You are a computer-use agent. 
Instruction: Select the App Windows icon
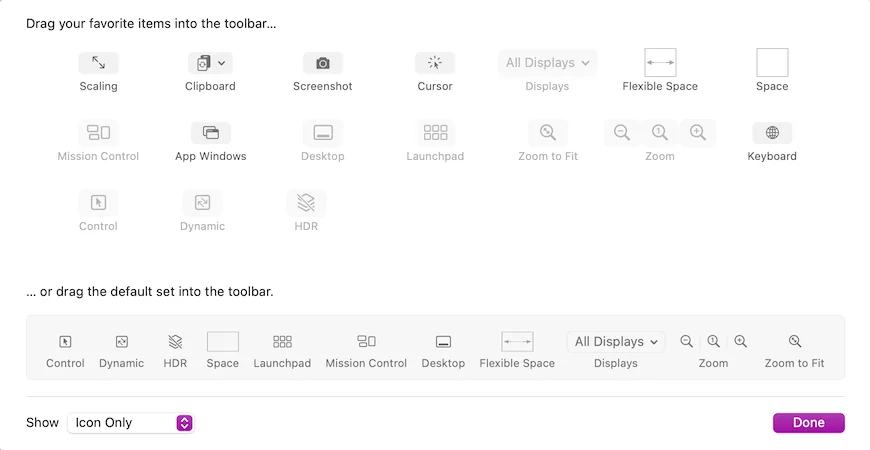pos(210,133)
